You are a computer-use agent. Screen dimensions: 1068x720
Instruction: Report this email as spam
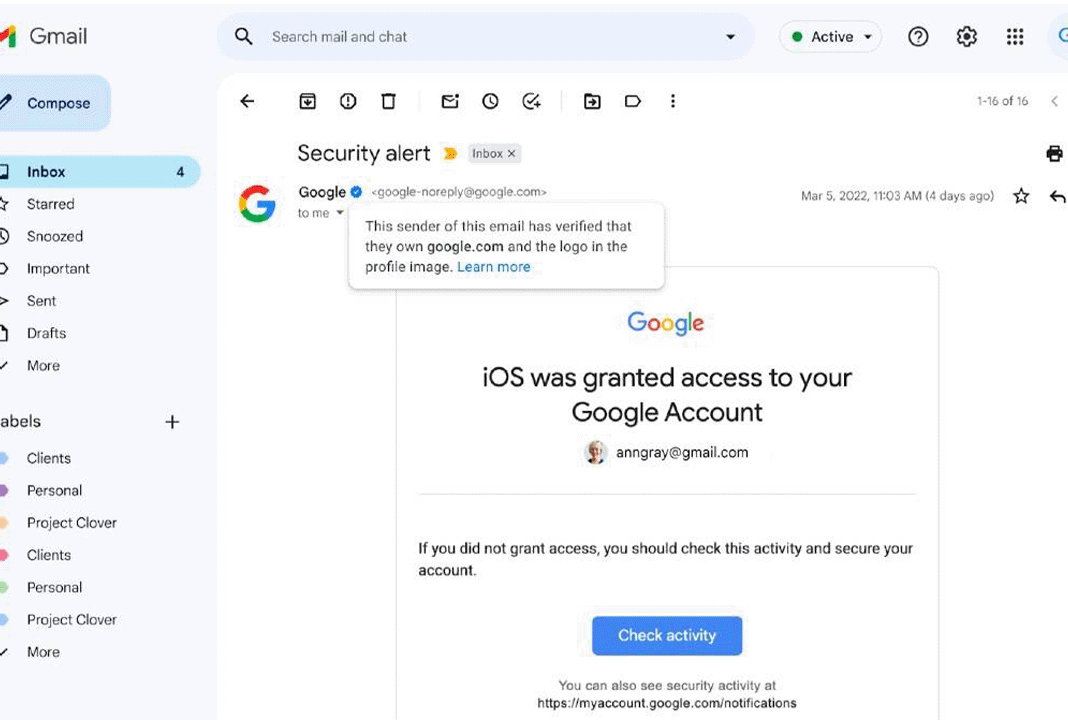click(348, 101)
